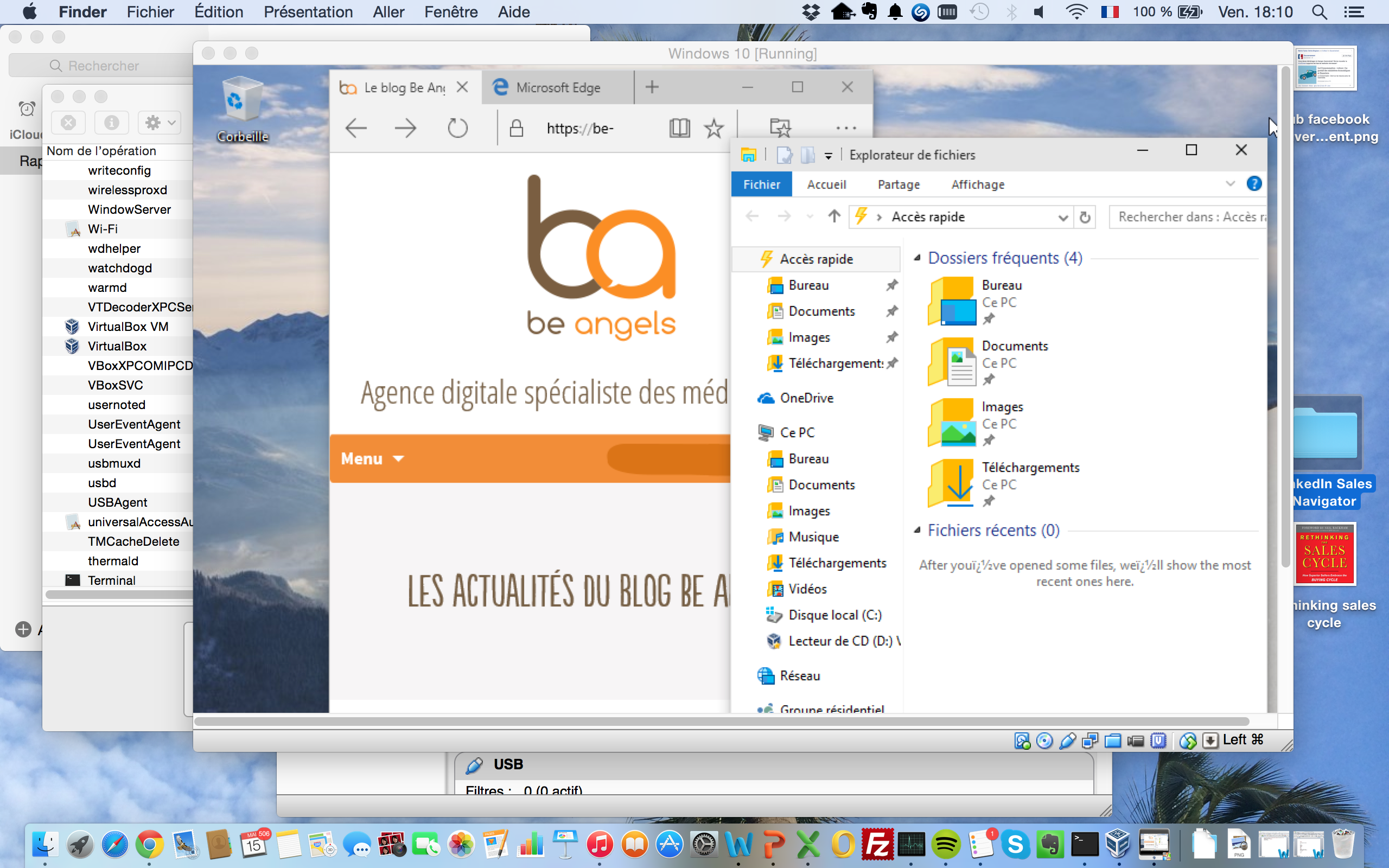Open Partage ribbon tab

[x=899, y=184]
